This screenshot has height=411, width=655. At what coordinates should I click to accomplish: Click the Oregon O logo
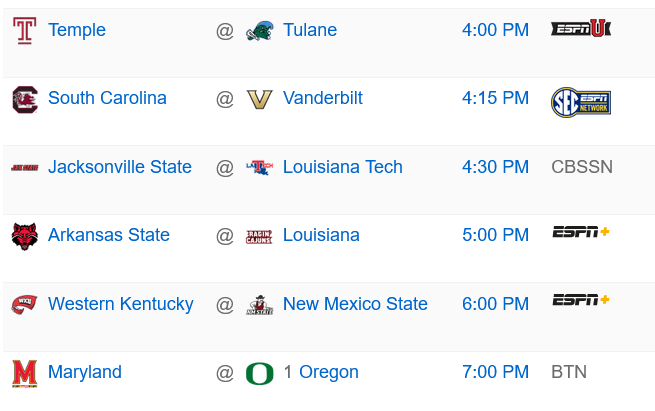(x=260, y=373)
